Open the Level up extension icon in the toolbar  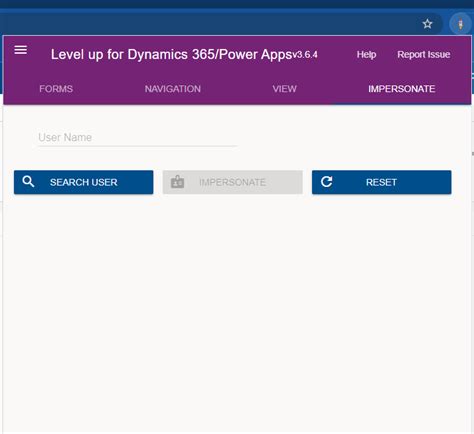[460, 24]
